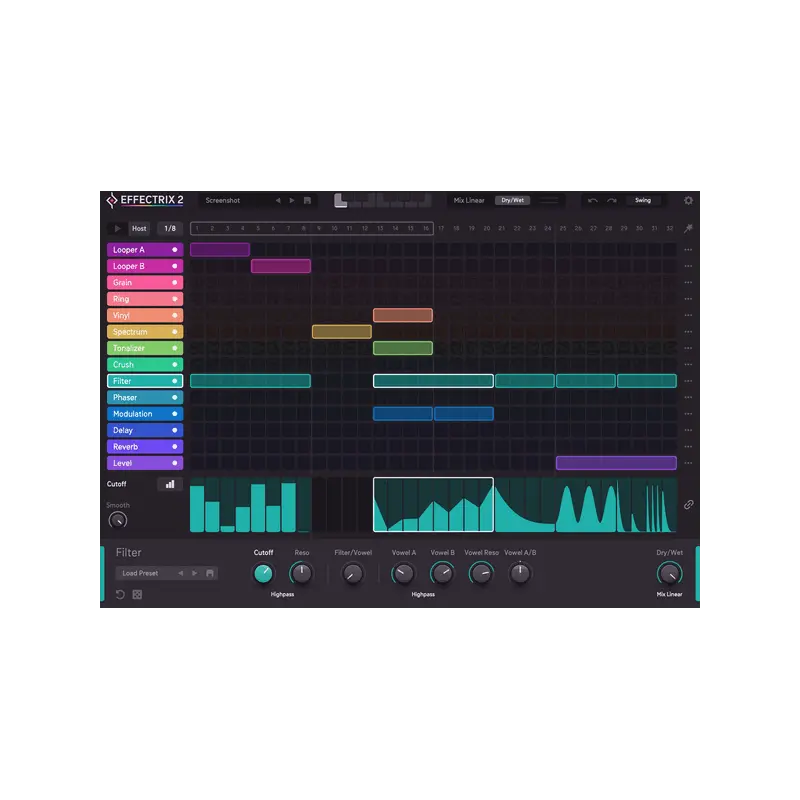Click the undo arrow icon
The height and width of the screenshot is (800, 800).
tap(592, 201)
